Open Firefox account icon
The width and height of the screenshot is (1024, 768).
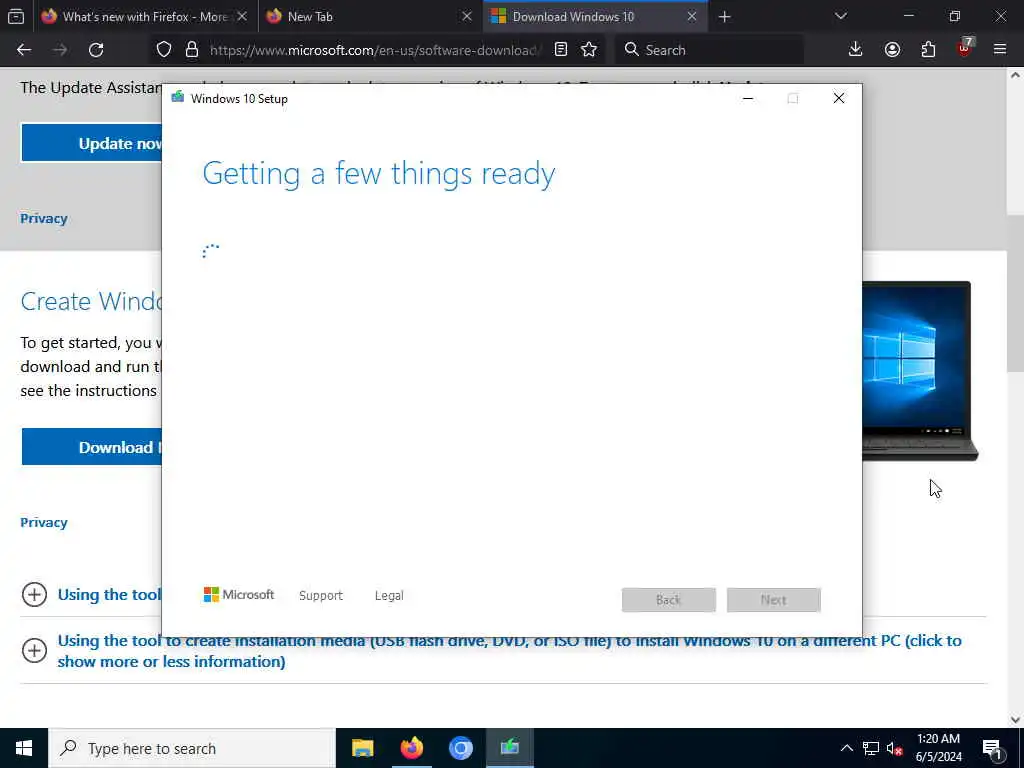[892, 50]
